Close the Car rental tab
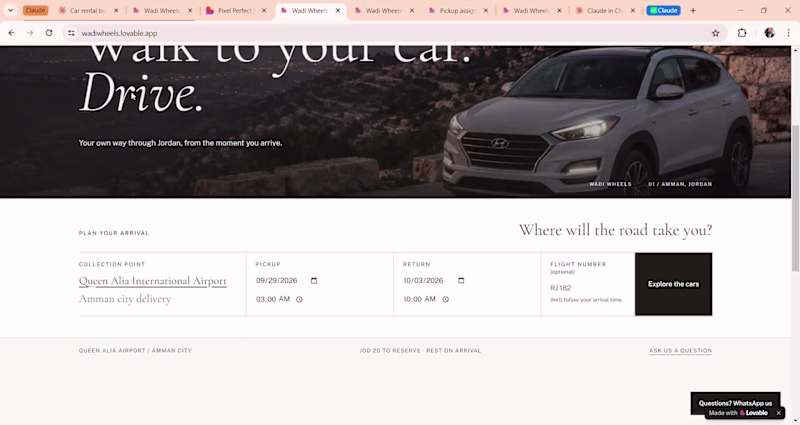 pyautogui.click(x=116, y=10)
